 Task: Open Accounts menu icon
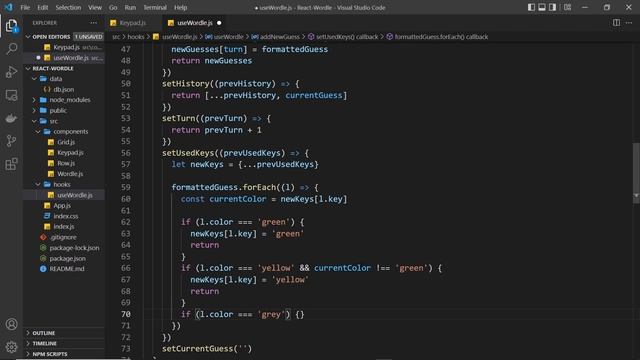click(x=11, y=324)
